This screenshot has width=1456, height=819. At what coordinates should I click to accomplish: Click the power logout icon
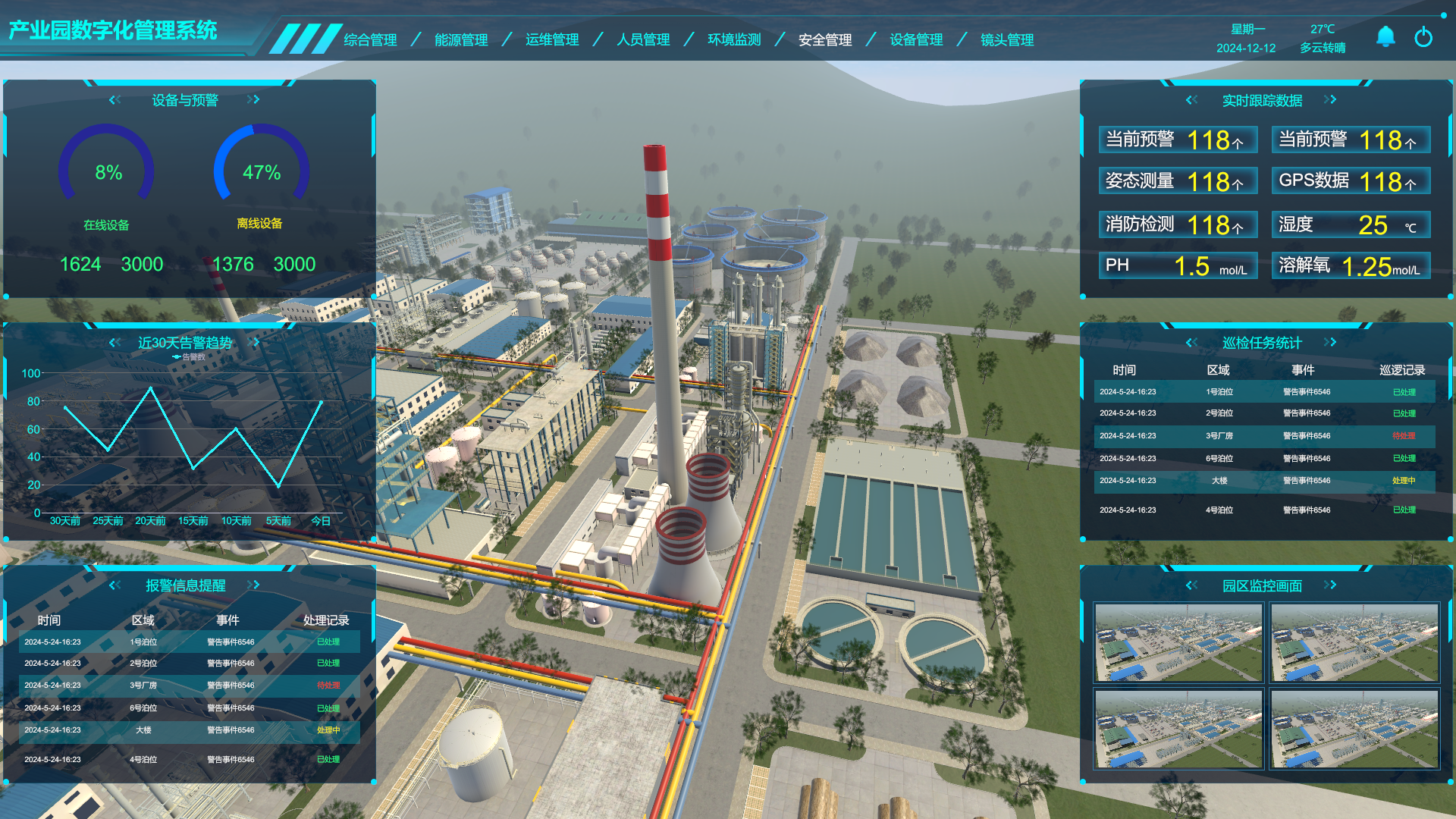1423,37
